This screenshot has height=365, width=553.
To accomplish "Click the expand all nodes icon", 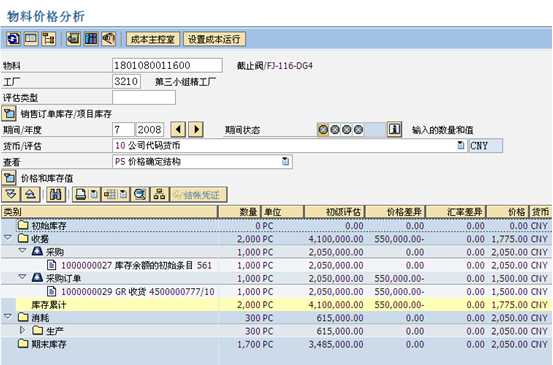I will coord(11,194).
